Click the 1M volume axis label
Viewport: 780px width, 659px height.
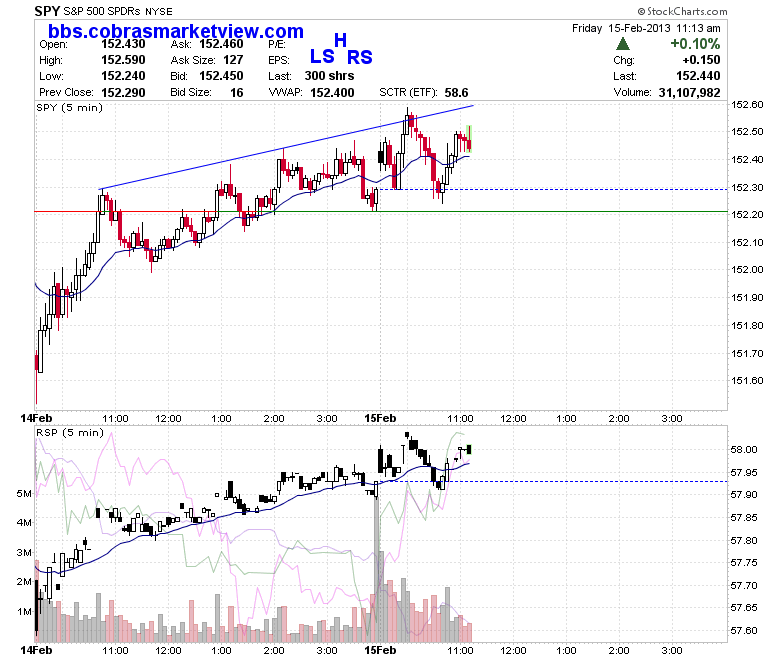[24, 612]
